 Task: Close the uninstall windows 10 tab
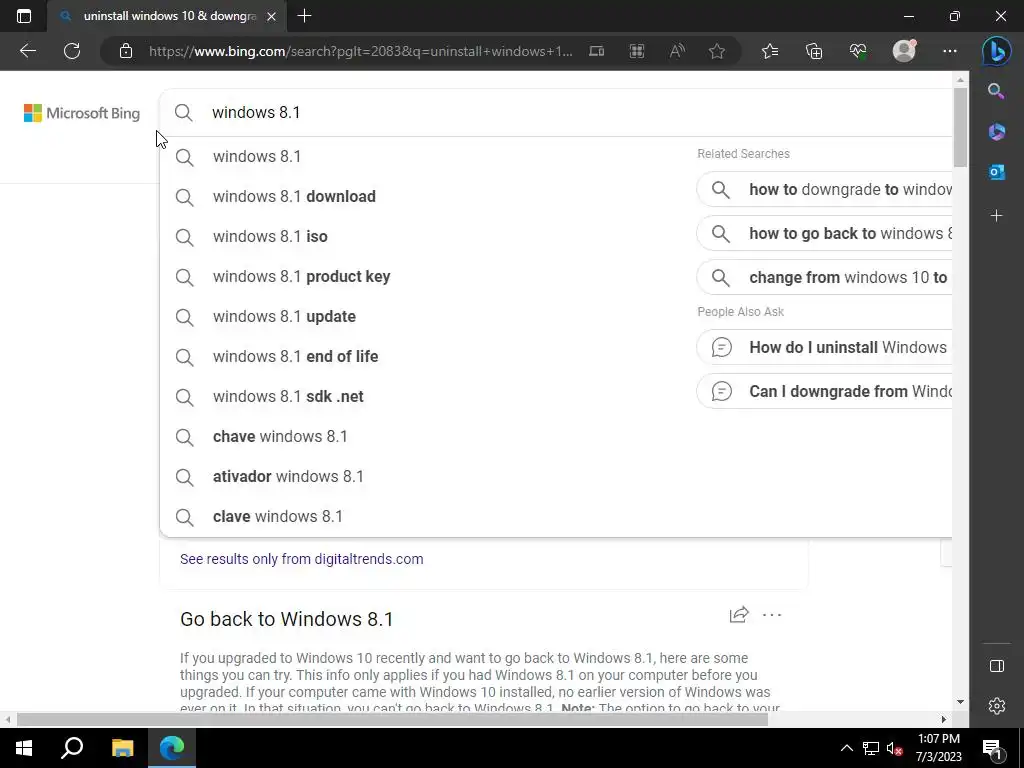tap(272, 16)
